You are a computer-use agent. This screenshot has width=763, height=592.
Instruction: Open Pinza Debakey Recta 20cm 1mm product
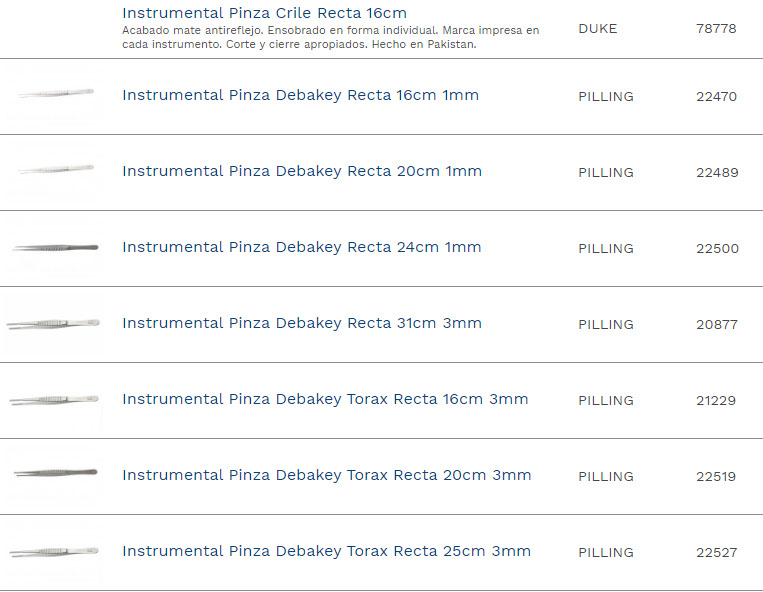coord(301,172)
